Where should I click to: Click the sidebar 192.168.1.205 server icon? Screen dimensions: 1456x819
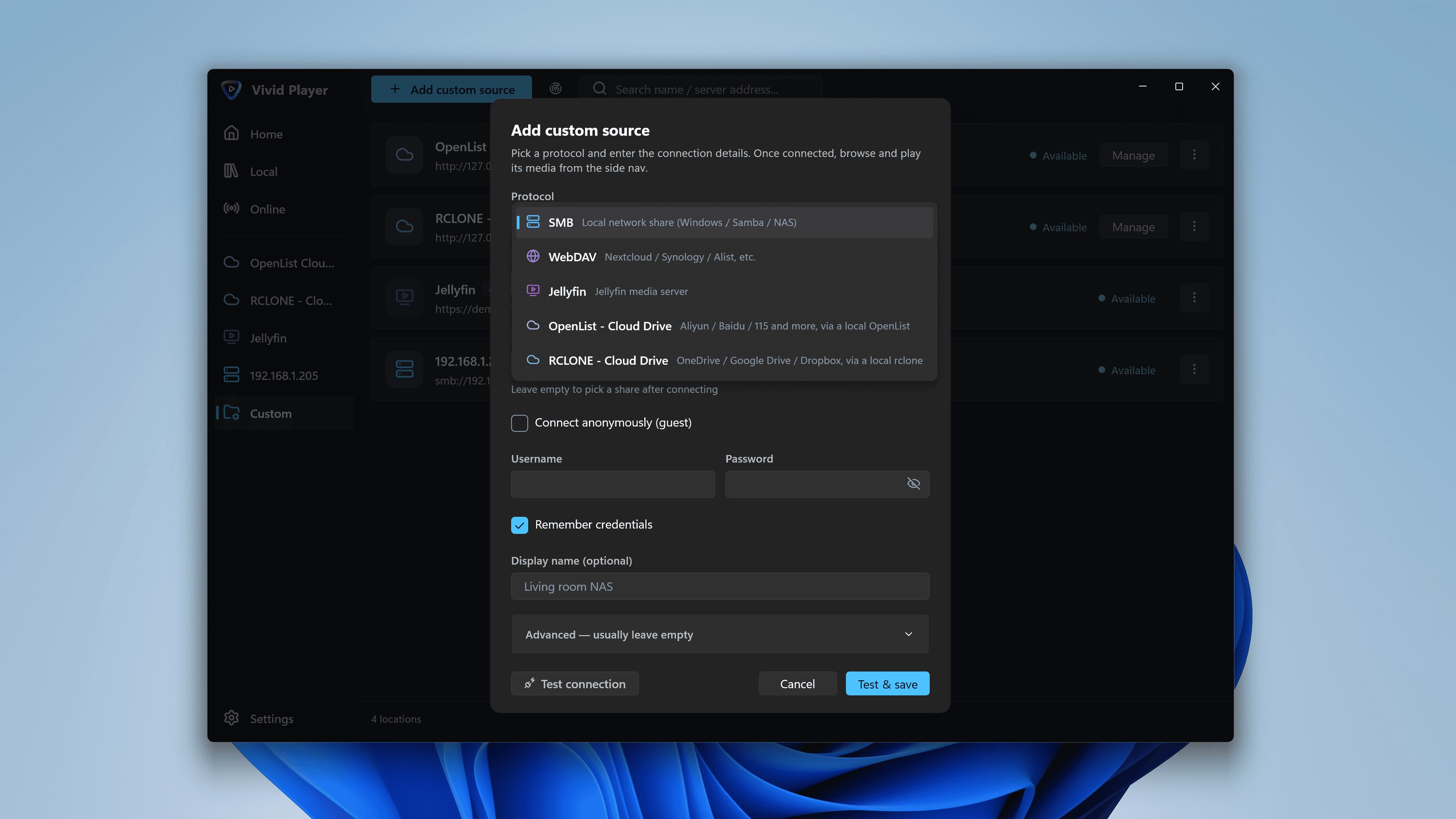231,375
